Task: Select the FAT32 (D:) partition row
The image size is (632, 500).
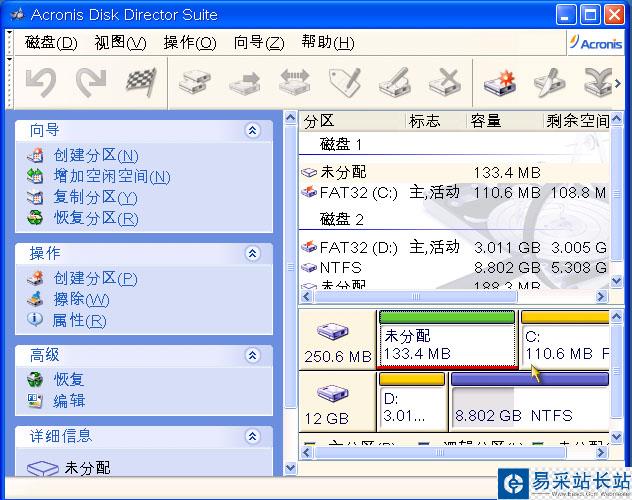Action: [x=454, y=247]
